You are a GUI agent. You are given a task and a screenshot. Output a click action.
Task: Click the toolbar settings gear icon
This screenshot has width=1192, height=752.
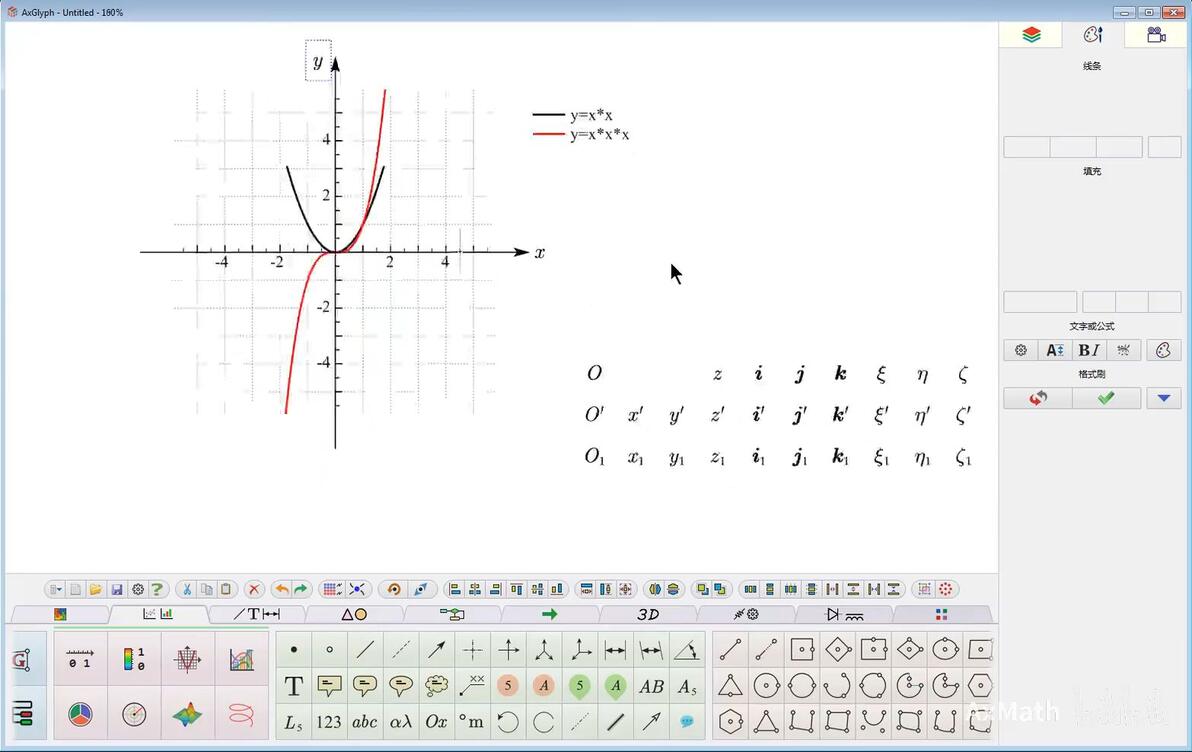(138, 589)
